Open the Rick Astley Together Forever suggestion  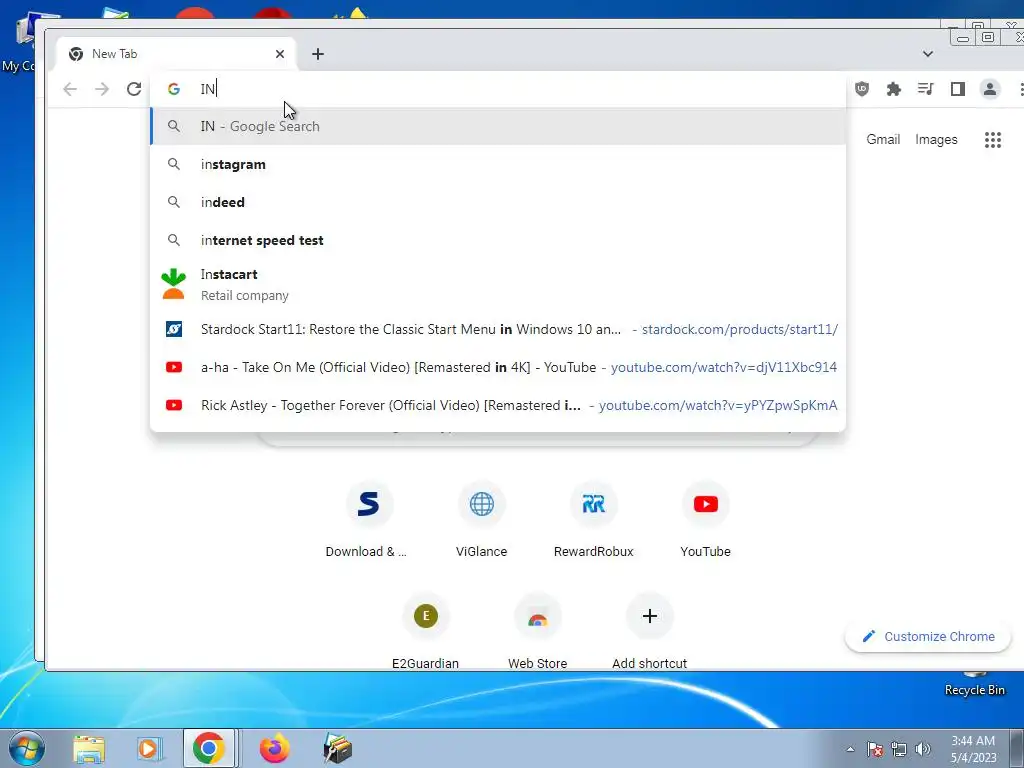pyautogui.click(x=498, y=405)
